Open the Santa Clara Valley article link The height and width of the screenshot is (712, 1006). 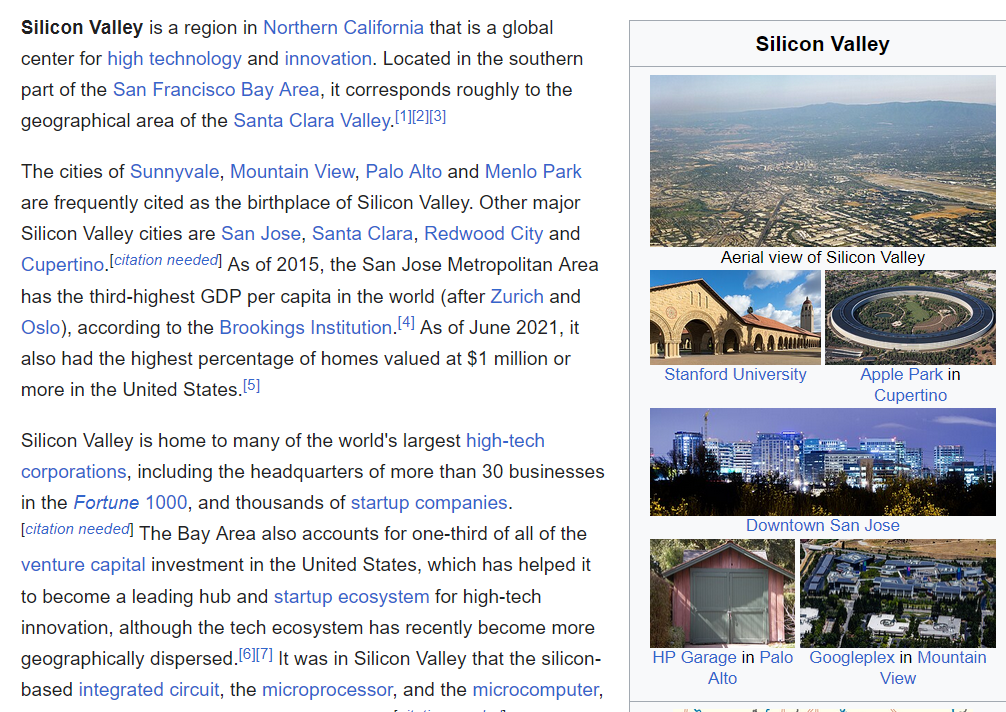click(311, 121)
